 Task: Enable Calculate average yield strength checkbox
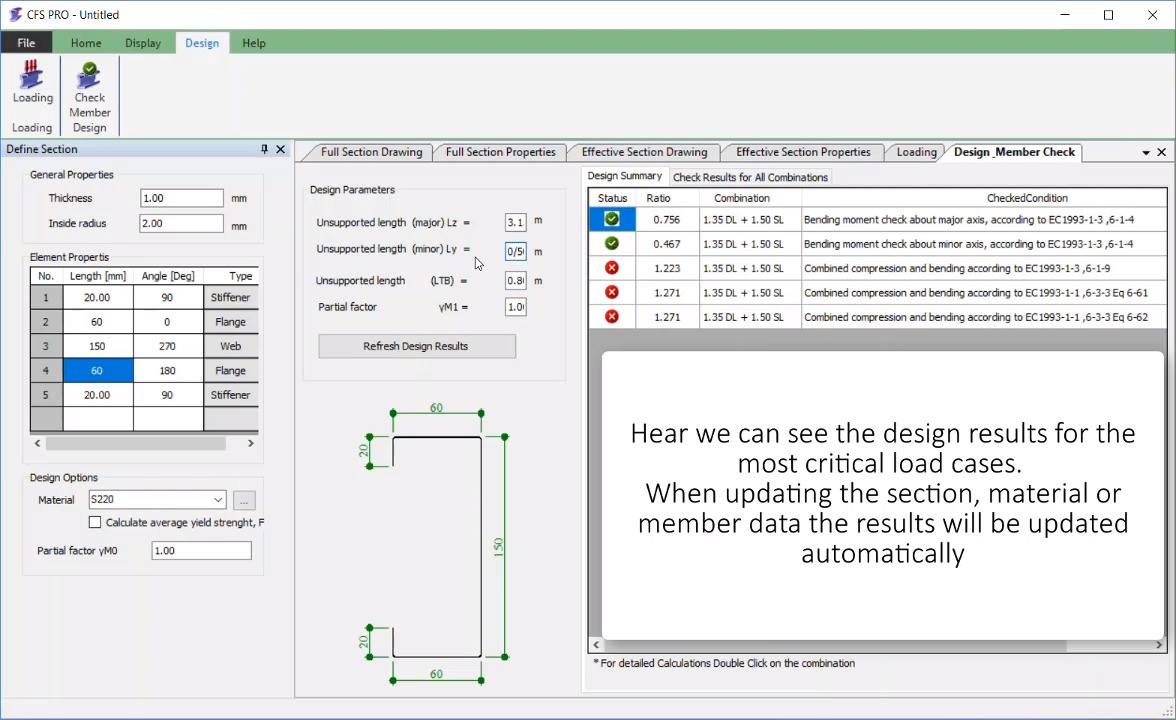click(x=94, y=522)
